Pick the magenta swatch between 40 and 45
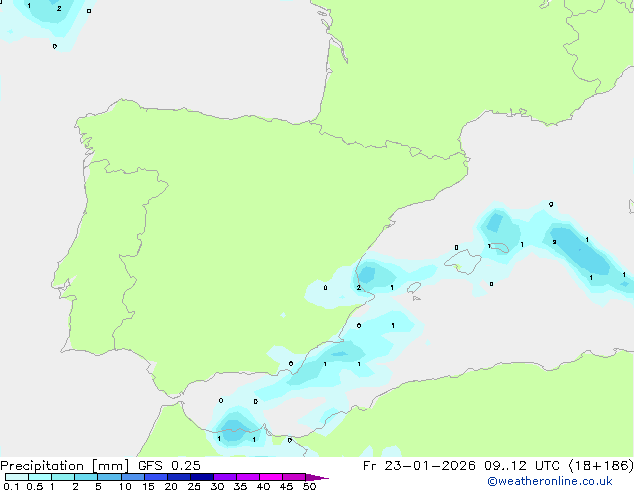 [271, 477]
